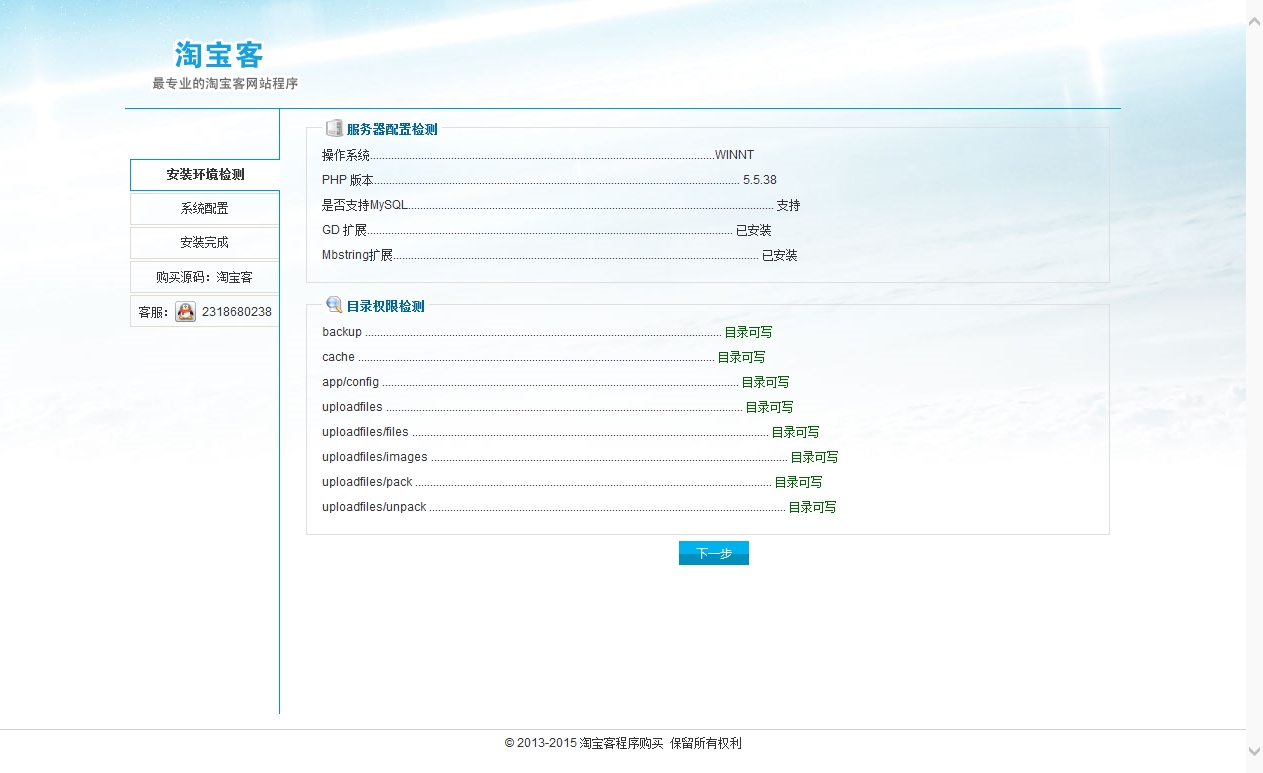Click 目录可写 status for uploadfiles row
1263x773 pixels.
click(769, 407)
